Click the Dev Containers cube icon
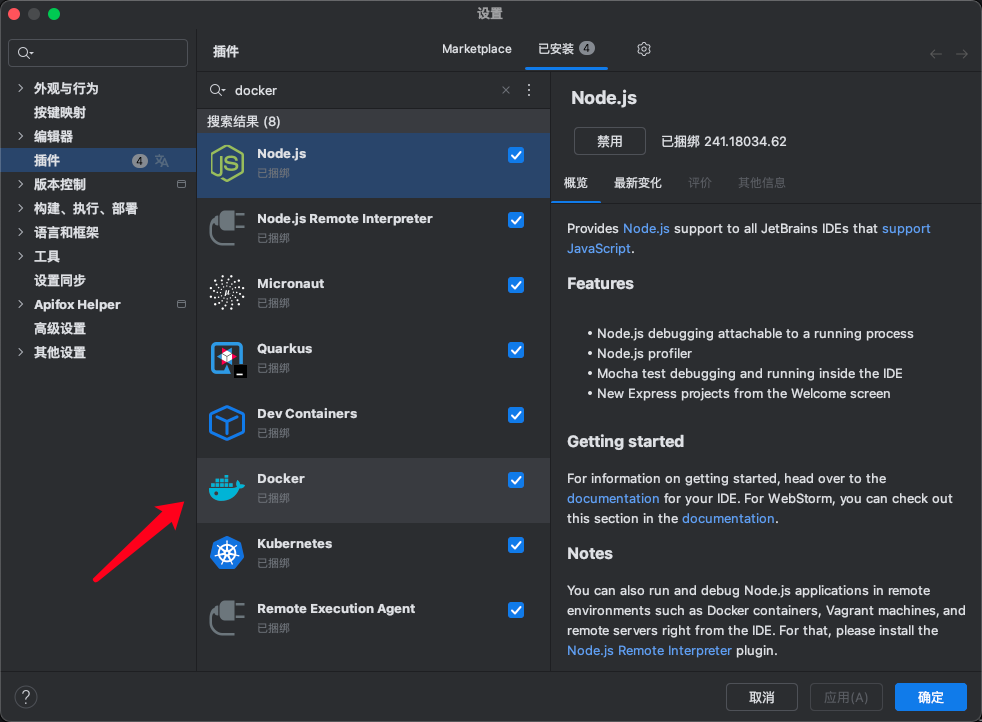The width and height of the screenshot is (982, 722). pyautogui.click(x=227, y=423)
